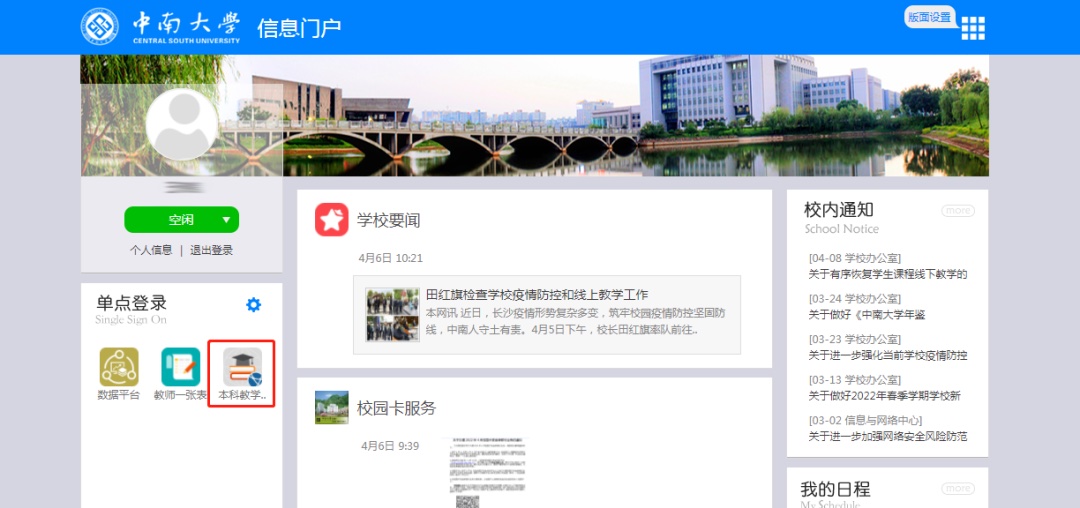Launch the 数据平台 app icon

pyautogui.click(x=119, y=367)
